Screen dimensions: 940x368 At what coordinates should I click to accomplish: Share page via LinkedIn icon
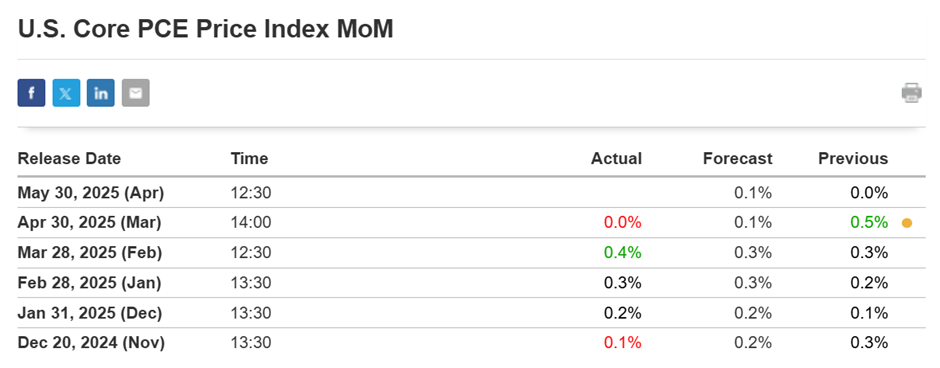[x=101, y=93]
